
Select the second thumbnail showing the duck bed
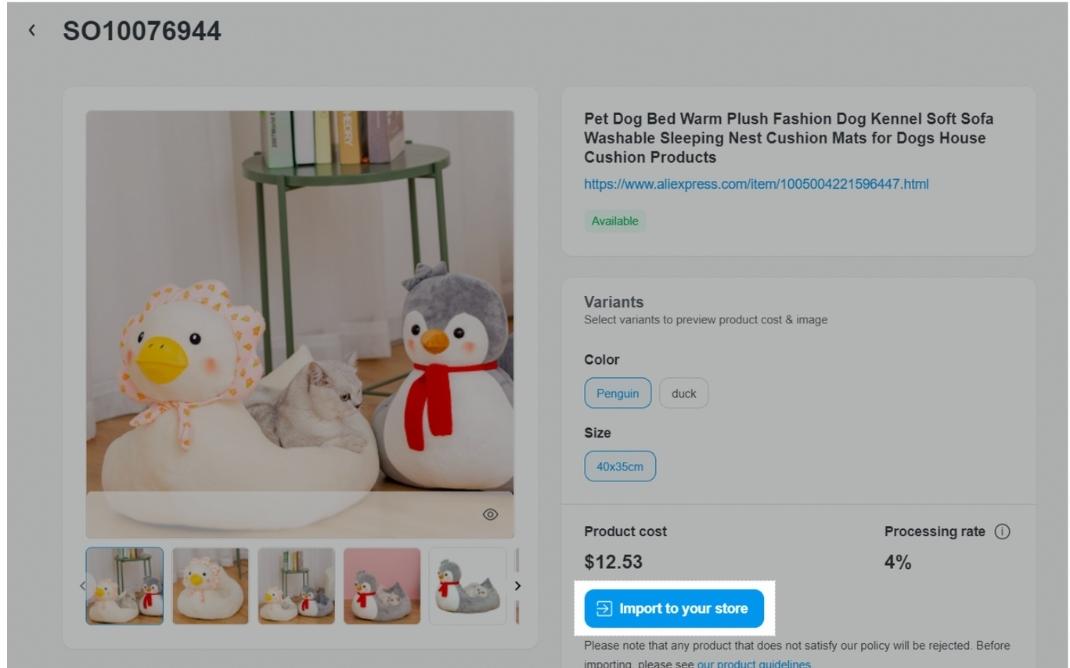(210, 585)
